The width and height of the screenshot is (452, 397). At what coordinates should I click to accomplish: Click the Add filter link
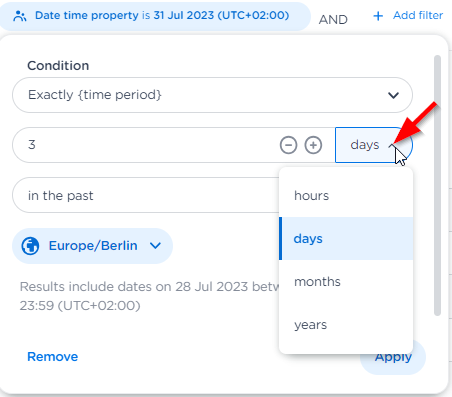tap(418, 15)
